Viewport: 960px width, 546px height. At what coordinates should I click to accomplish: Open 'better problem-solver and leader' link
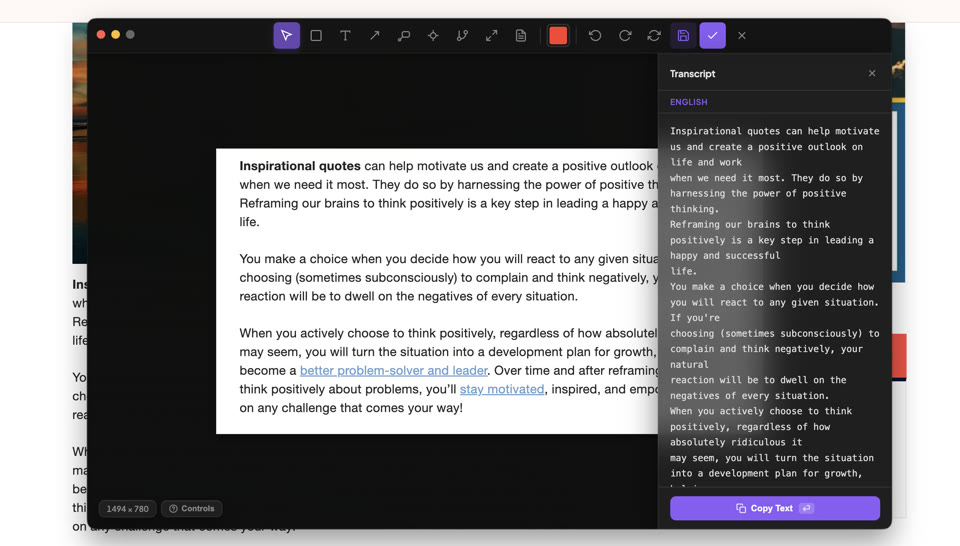[394, 370]
